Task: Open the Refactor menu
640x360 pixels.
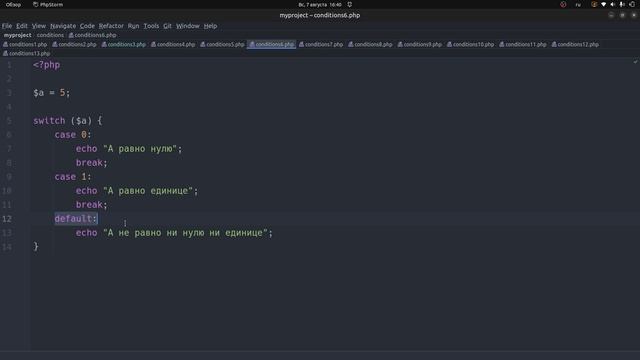Action: pos(111,26)
